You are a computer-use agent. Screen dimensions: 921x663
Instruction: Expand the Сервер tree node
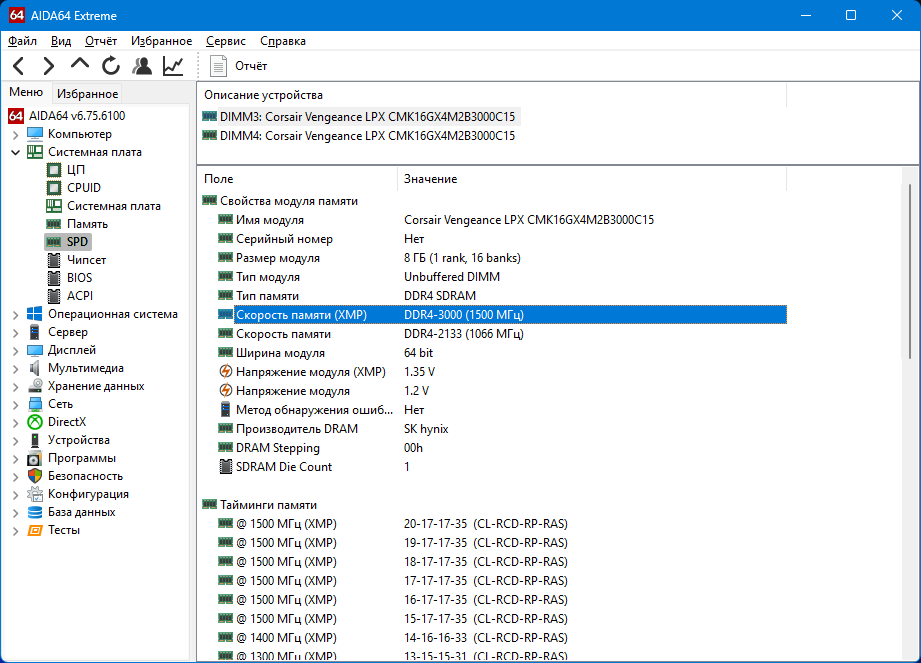[x=15, y=333]
